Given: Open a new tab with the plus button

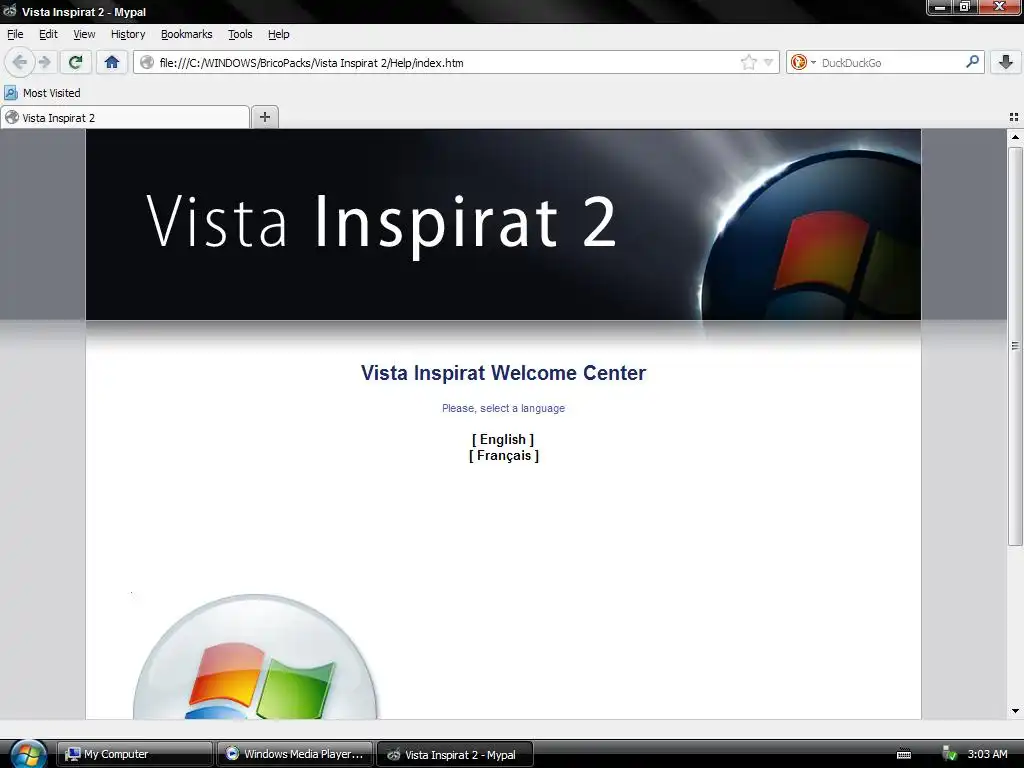Looking at the screenshot, I should click(264, 117).
